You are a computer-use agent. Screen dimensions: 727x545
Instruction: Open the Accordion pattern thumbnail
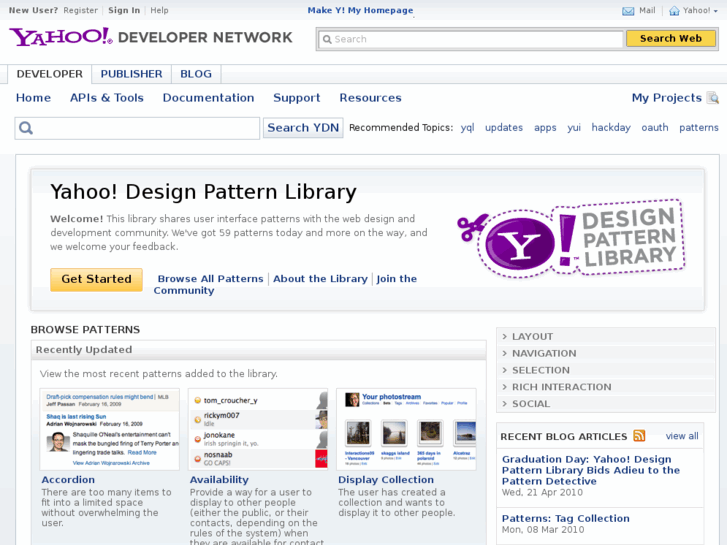(110, 430)
